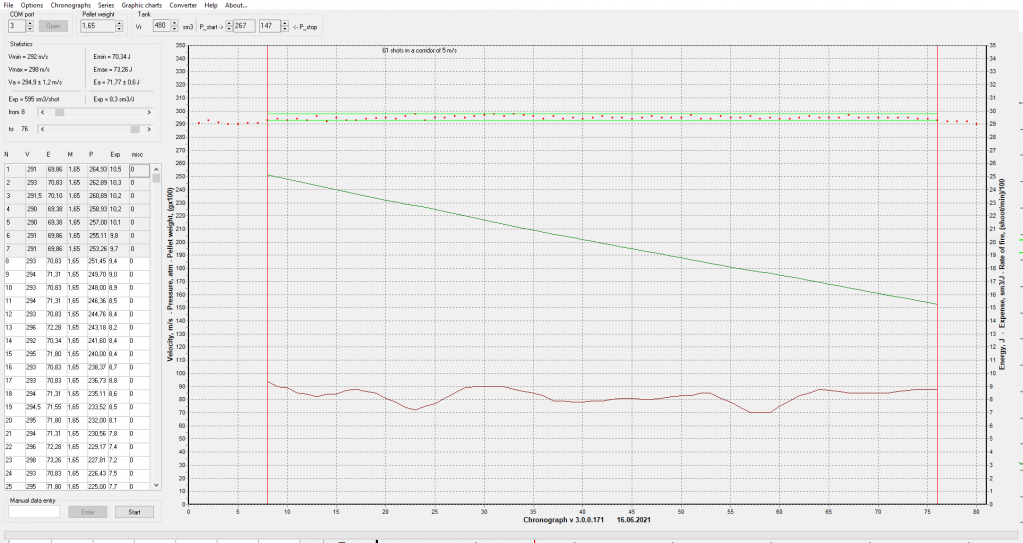Click the 'Chronograph v 3.0.0.171' chart caption
The height and width of the screenshot is (543, 1023).
[x=563, y=520]
